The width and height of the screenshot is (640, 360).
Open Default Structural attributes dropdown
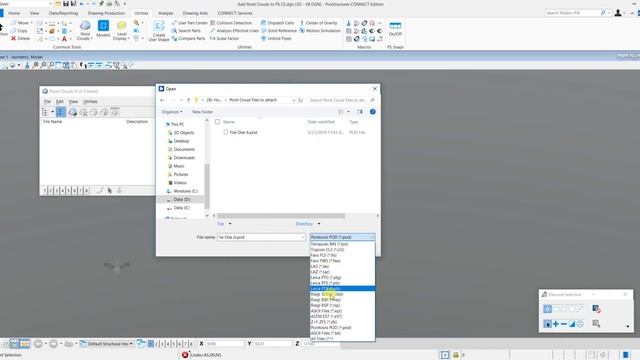107,344
